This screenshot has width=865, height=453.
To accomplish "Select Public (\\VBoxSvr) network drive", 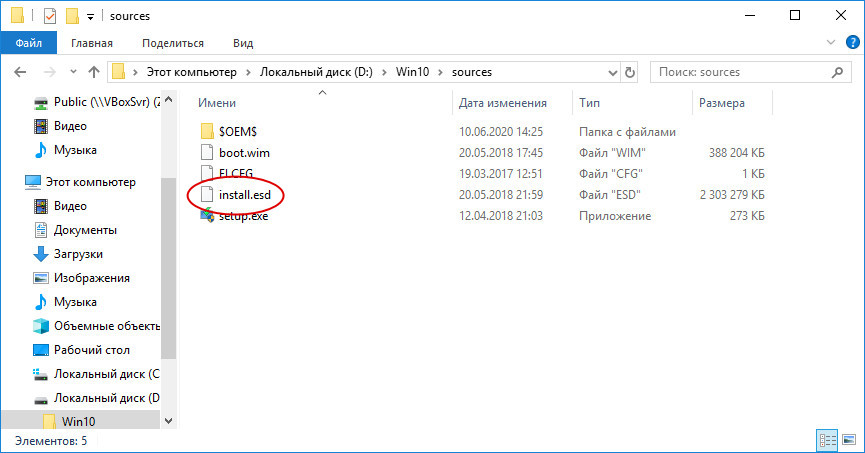I will click(97, 102).
